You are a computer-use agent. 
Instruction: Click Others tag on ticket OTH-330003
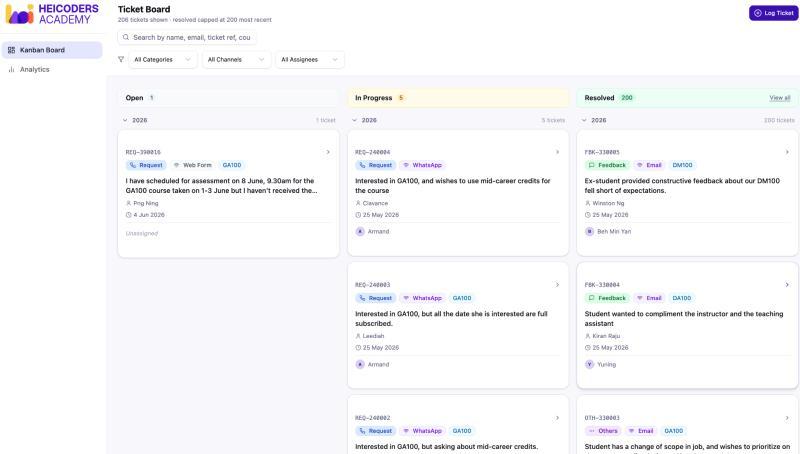pyautogui.click(x=603, y=431)
